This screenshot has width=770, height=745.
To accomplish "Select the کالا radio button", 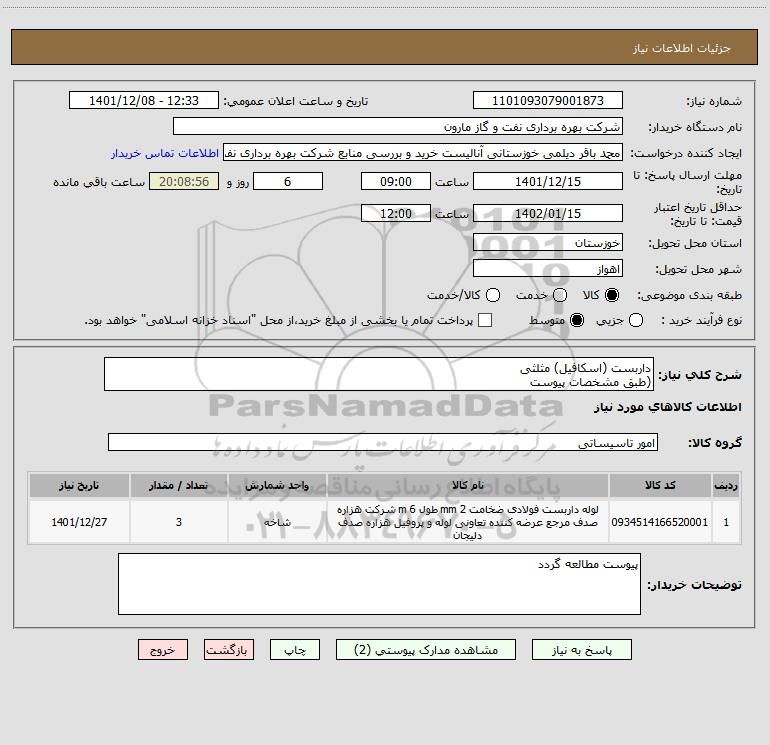I will pos(612,295).
